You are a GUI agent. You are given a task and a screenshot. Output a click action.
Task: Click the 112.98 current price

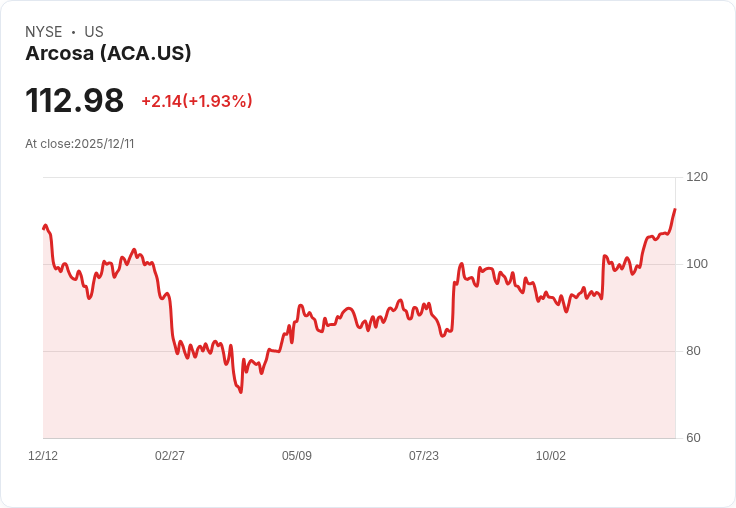pos(75,100)
